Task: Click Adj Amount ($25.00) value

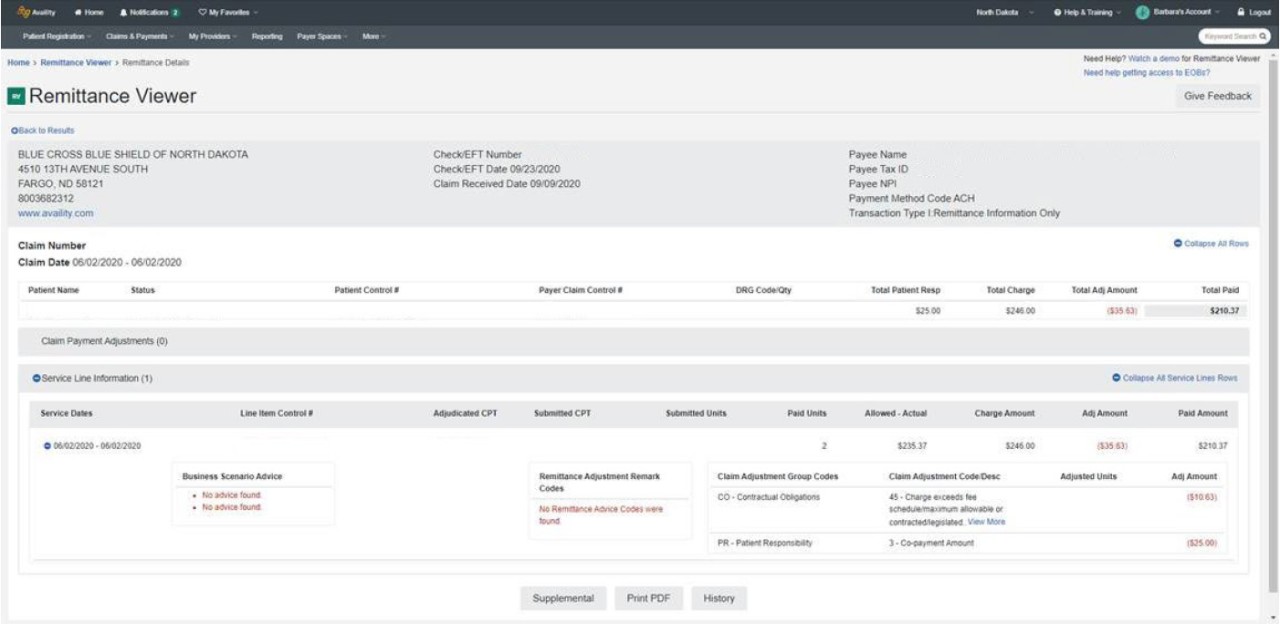Action: 1202,543
